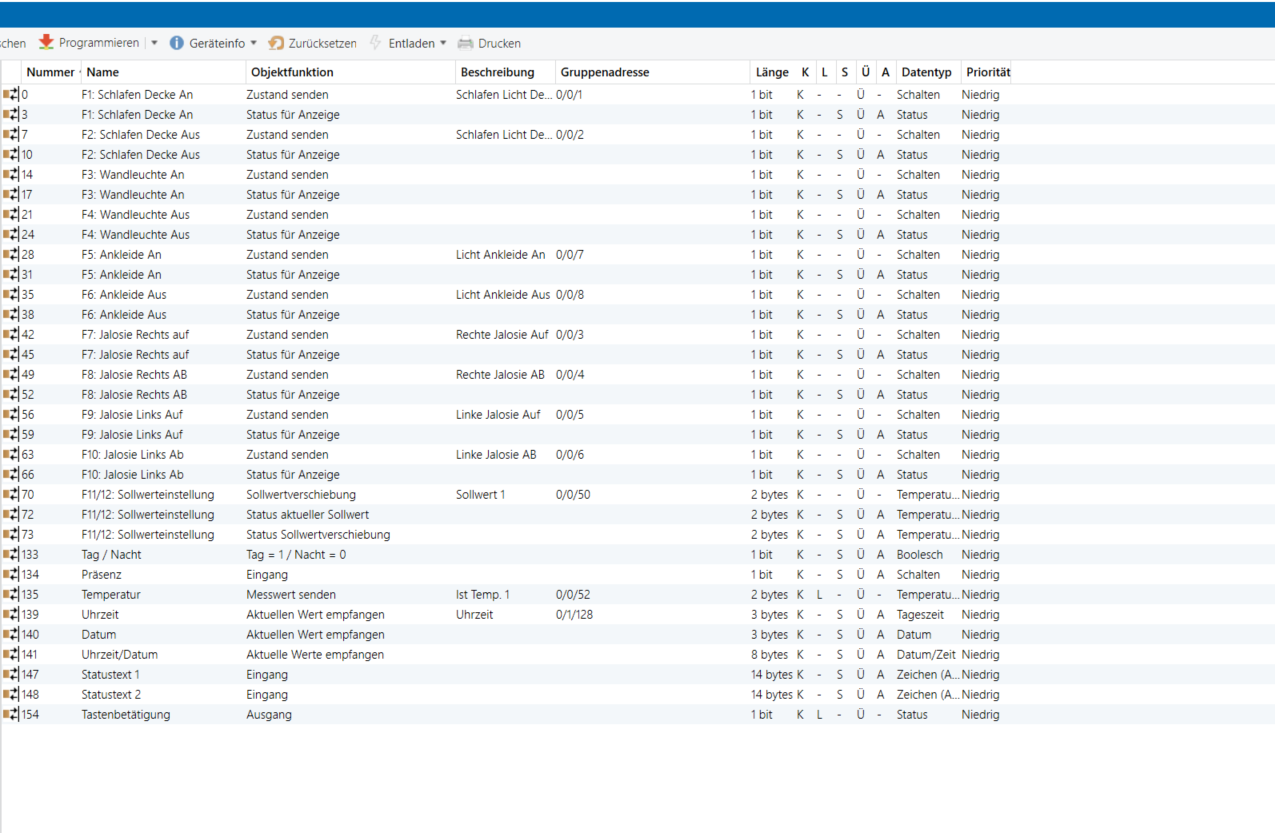This screenshot has width=1275, height=833.
Task: Click the object icon of row 154 Tastenbetätigung
Action: [11, 714]
